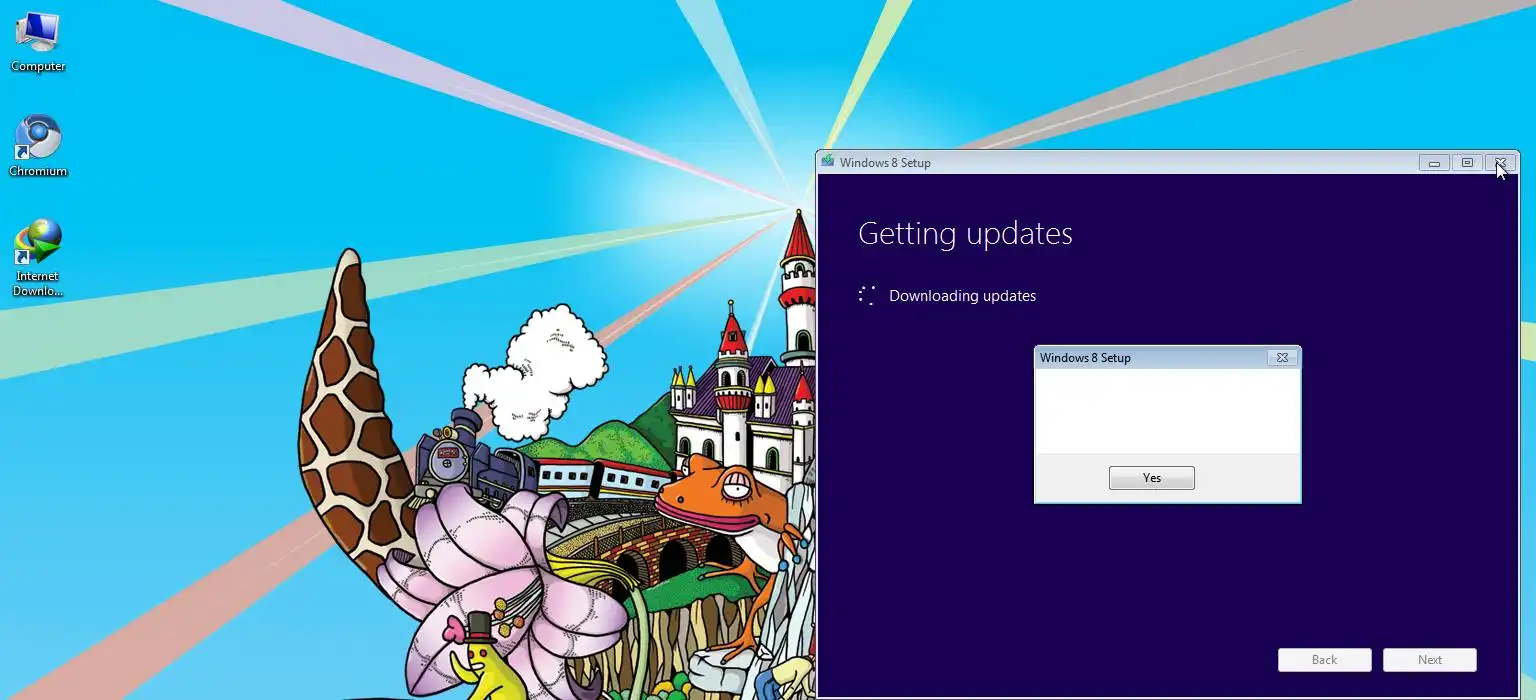The width and height of the screenshot is (1536, 700).
Task: Click the disabled Back button
Action: pyautogui.click(x=1324, y=660)
